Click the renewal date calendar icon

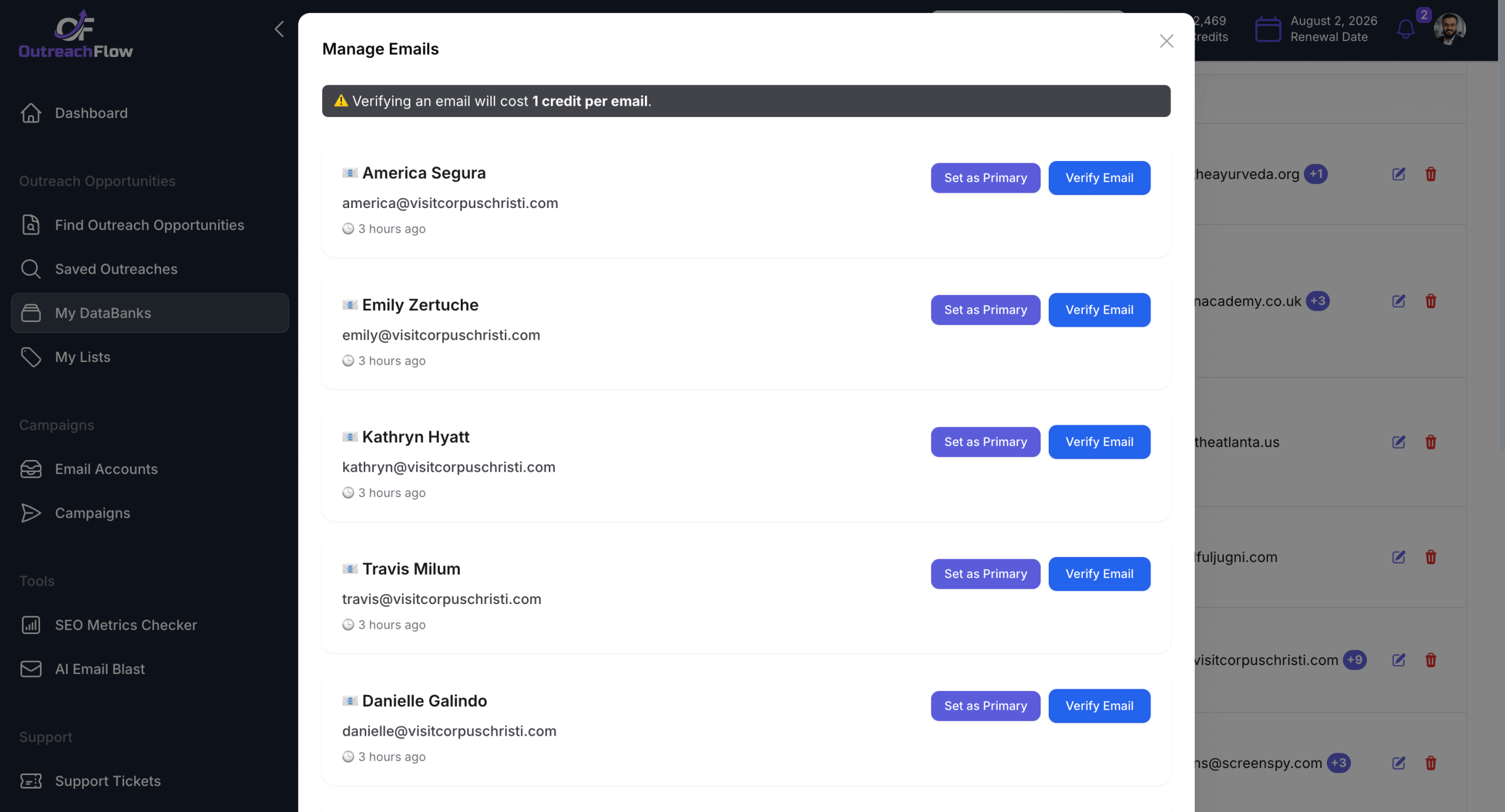click(x=1267, y=29)
